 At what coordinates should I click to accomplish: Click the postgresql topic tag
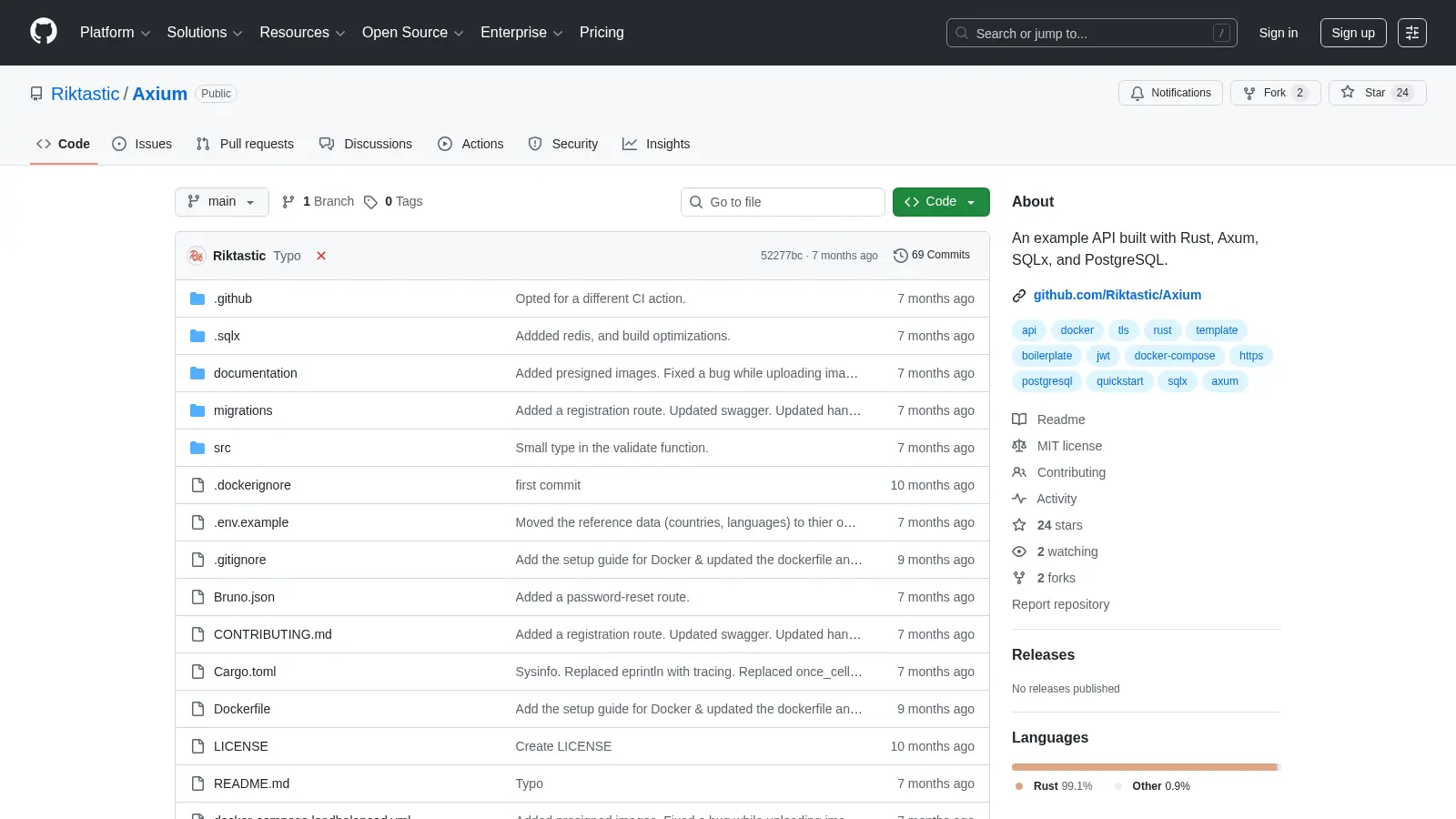tap(1046, 381)
